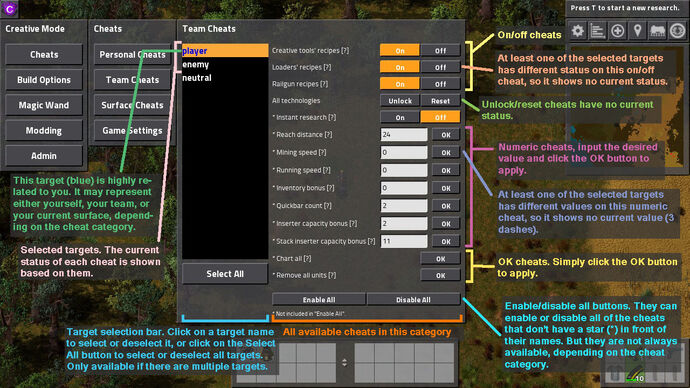Viewport: 690px width, 388px height.
Task: Turn off Creative tools' recipes
Action: coord(440,51)
